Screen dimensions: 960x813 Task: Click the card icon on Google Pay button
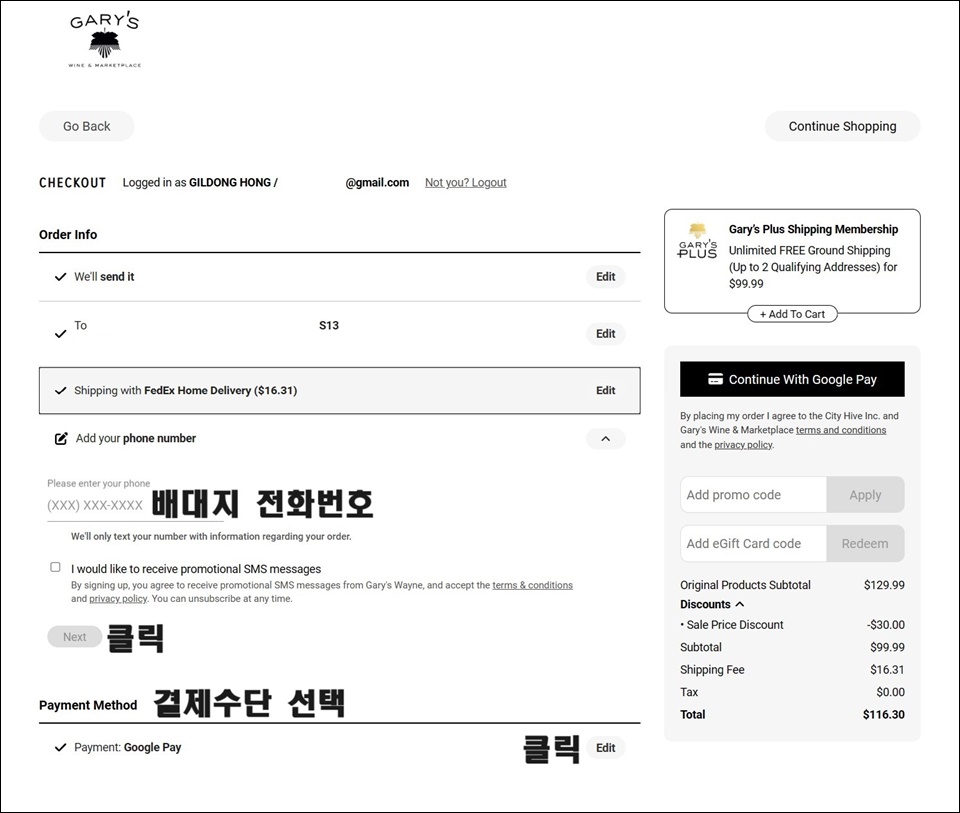[715, 379]
